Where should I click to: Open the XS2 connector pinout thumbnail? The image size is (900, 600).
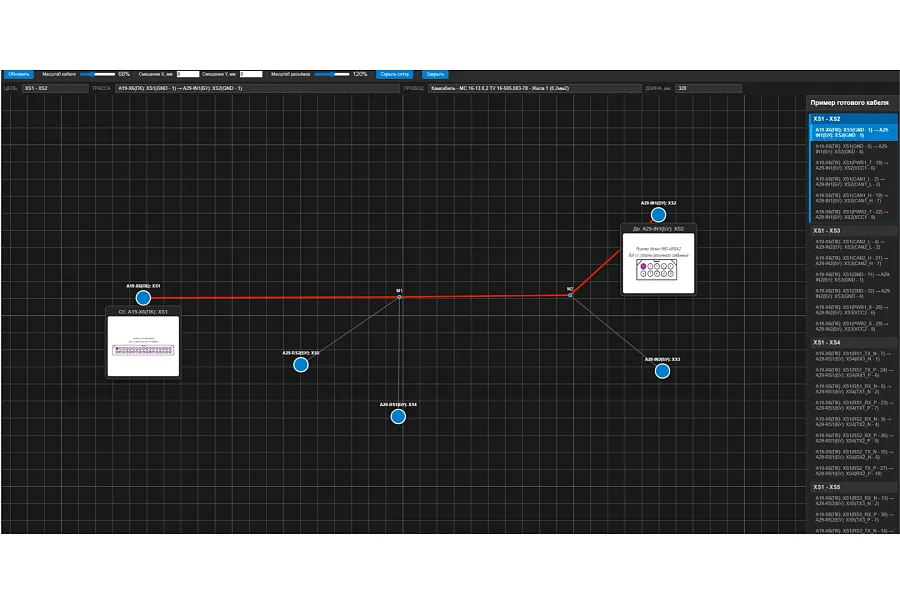(x=658, y=263)
